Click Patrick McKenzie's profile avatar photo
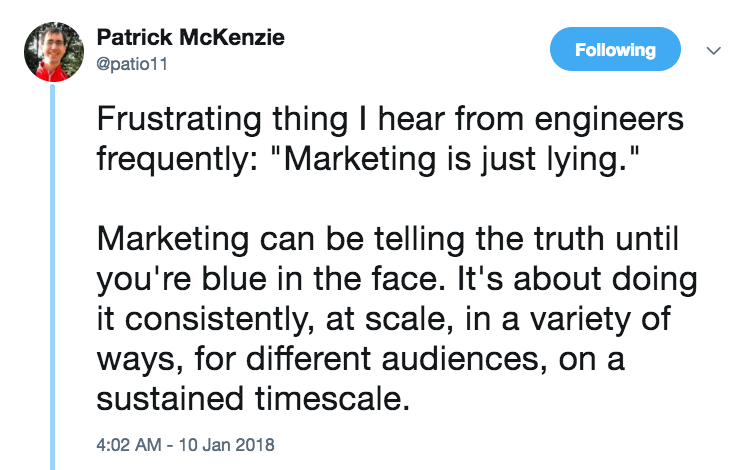 point(52,54)
